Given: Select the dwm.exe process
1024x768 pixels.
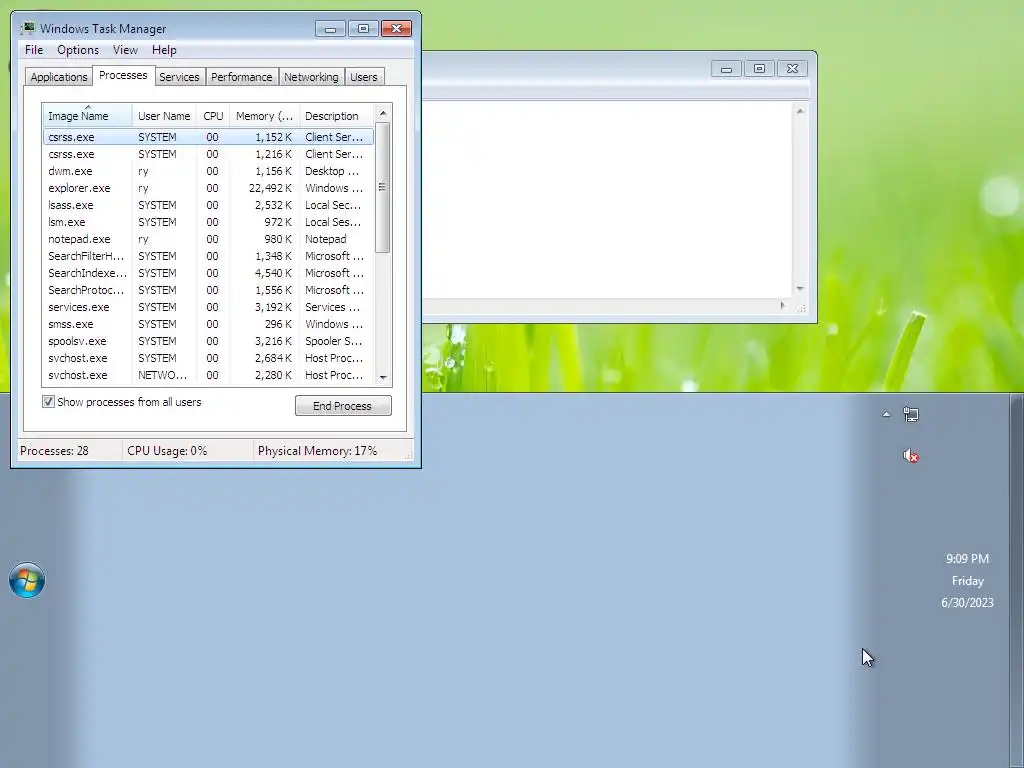Looking at the screenshot, I should (x=208, y=171).
